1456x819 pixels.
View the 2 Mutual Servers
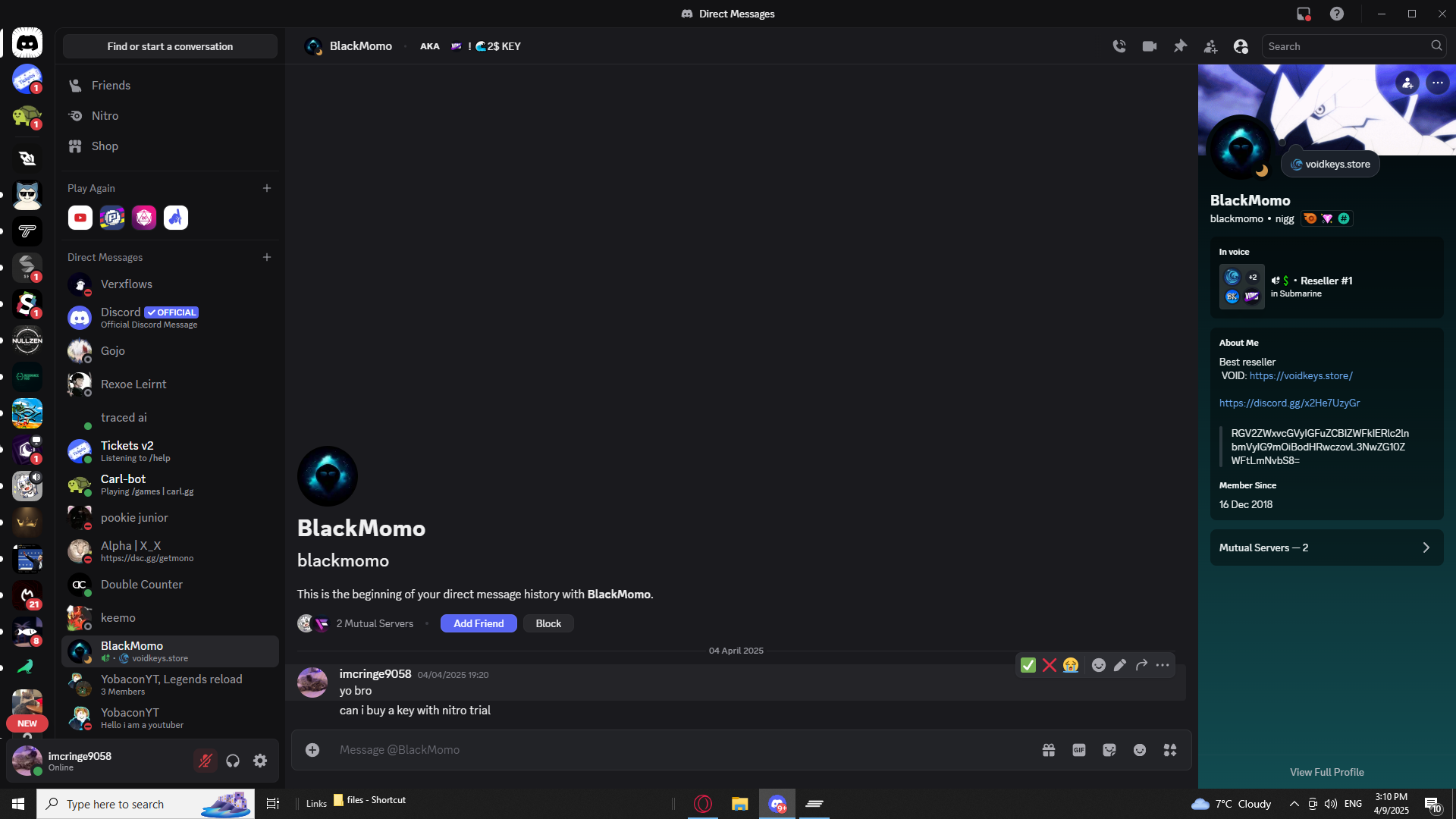point(375,623)
